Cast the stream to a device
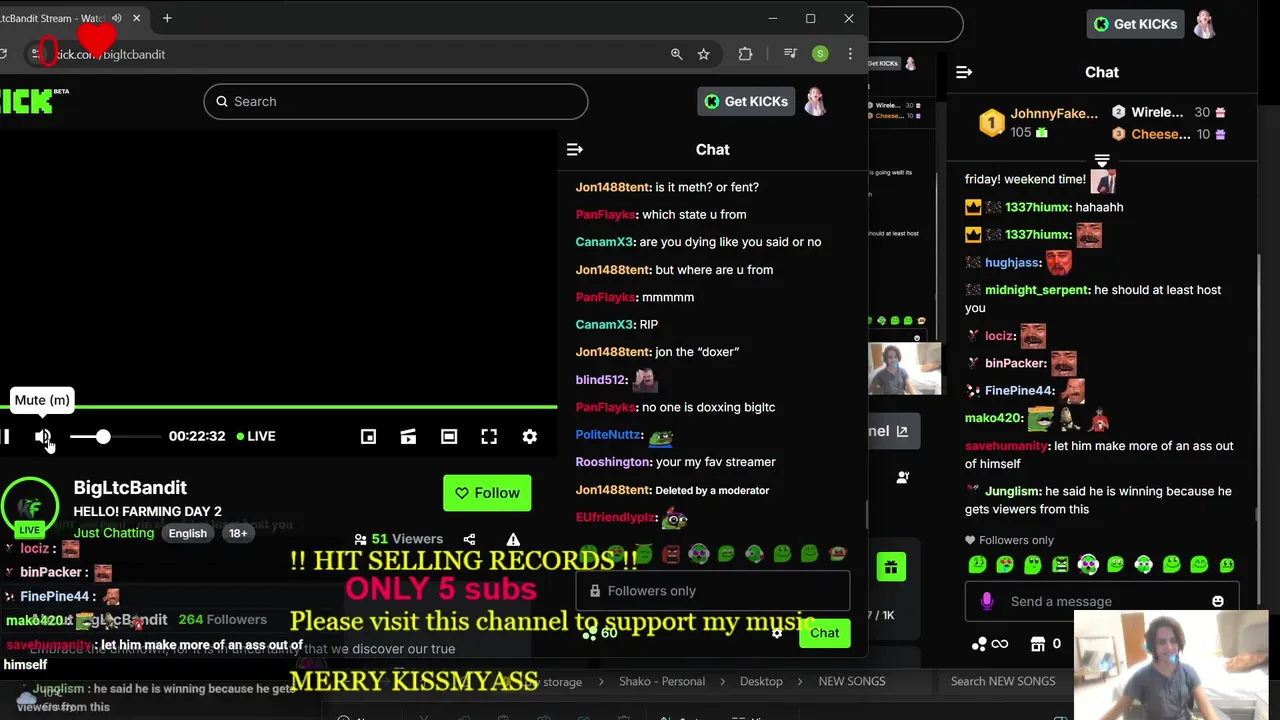Viewport: 1280px width, 720px height. click(x=408, y=437)
